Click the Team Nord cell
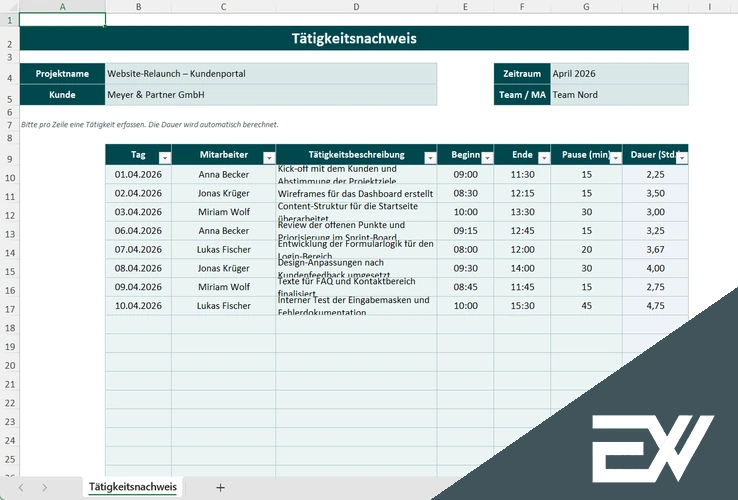 619,95
